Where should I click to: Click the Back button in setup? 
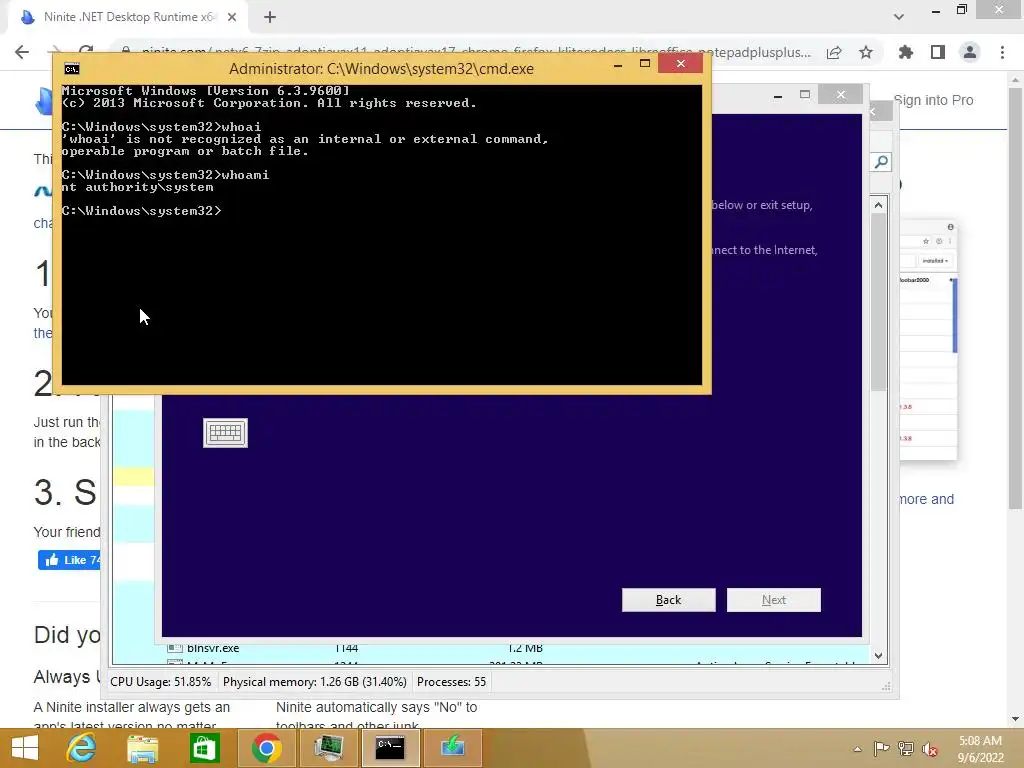(x=668, y=600)
